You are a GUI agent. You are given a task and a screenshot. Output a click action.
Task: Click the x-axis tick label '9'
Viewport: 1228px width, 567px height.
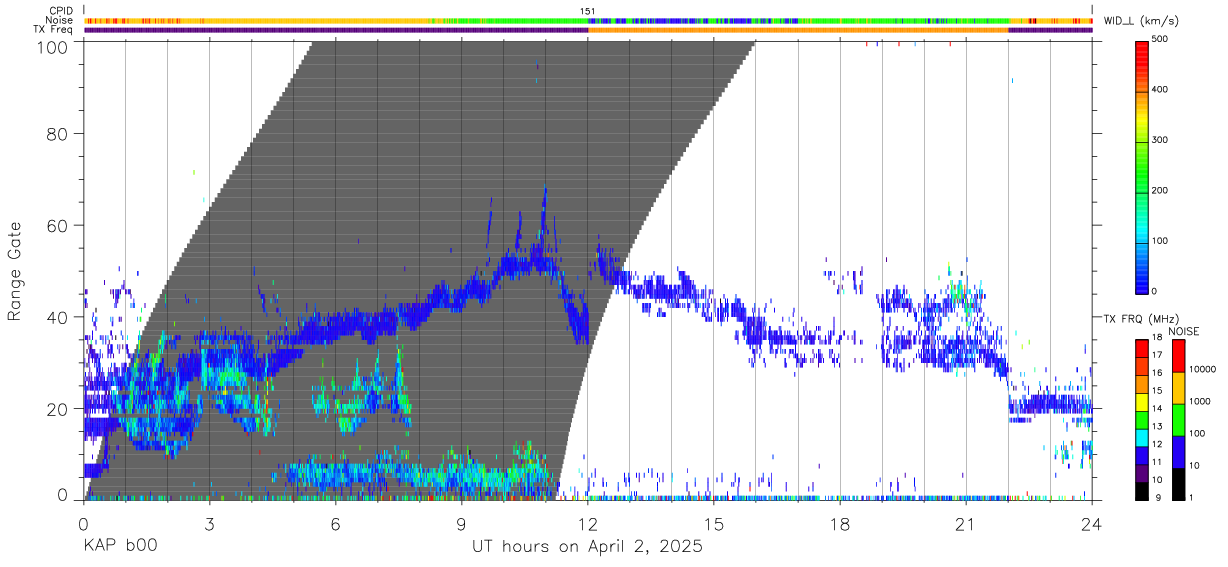[x=461, y=525]
